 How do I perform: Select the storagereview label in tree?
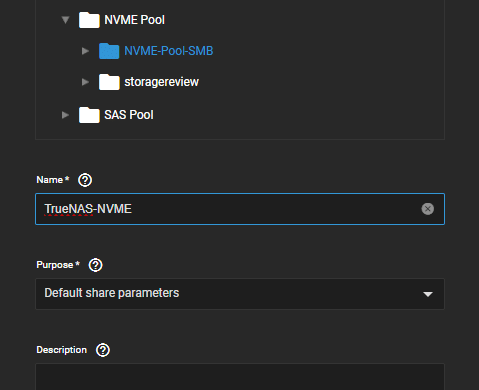(x=162, y=82)
